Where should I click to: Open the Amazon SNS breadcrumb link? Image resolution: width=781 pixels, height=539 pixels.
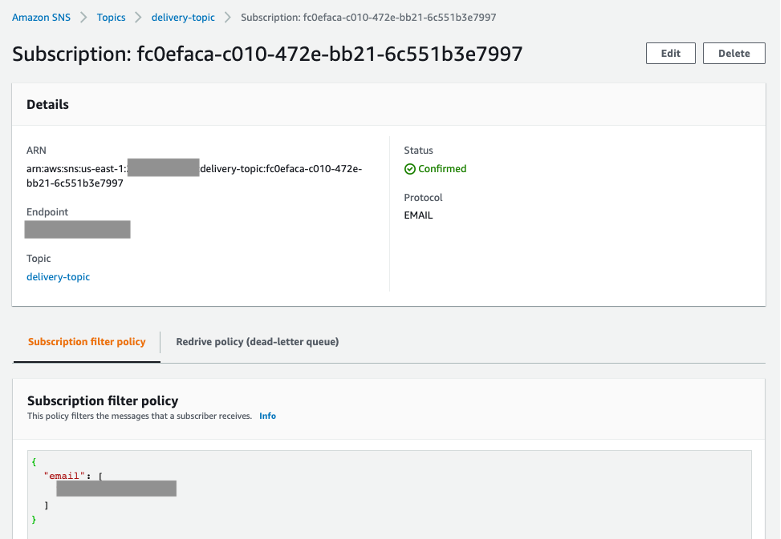(41, 17)
